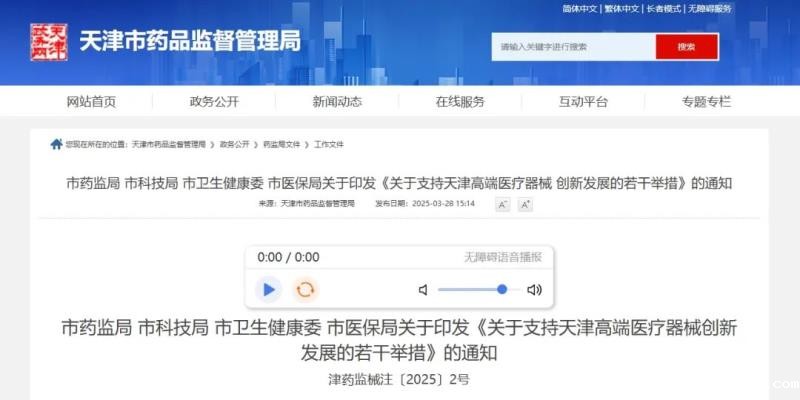800x400 pixels.
Task: Increase font size with A+ icon
Action: [525, 205]
